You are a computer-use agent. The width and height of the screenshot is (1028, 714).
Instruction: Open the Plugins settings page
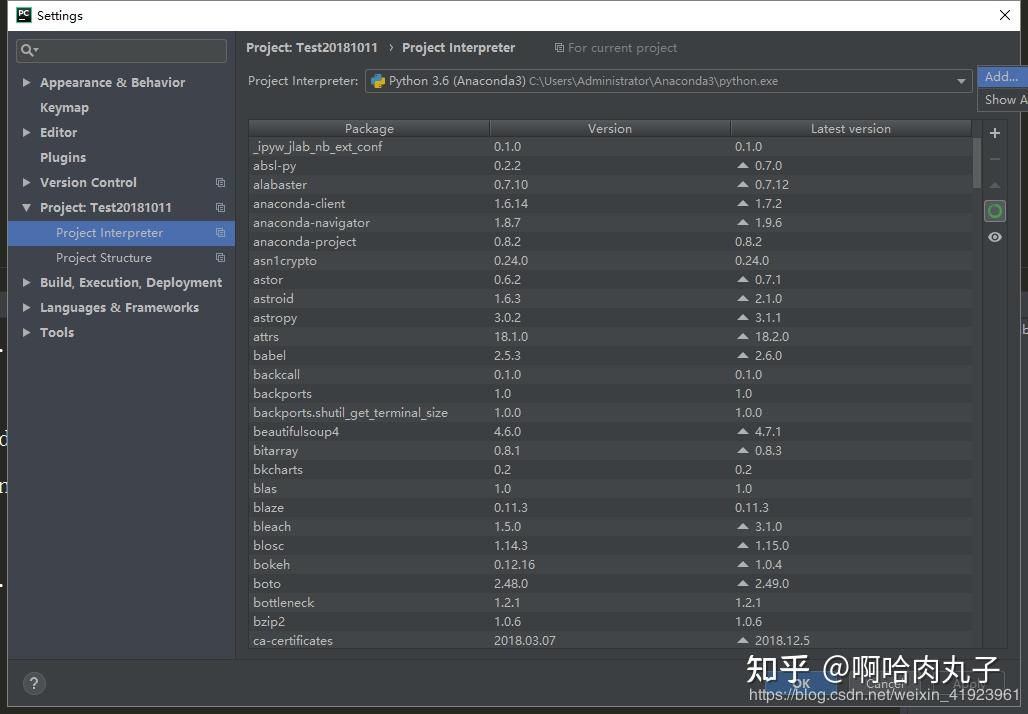[63, 157]
